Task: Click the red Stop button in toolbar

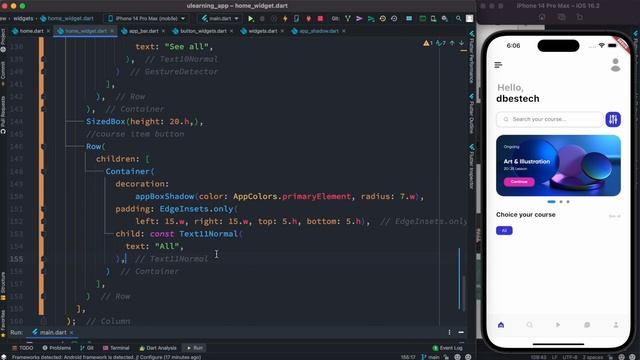Action: (320, 18)
